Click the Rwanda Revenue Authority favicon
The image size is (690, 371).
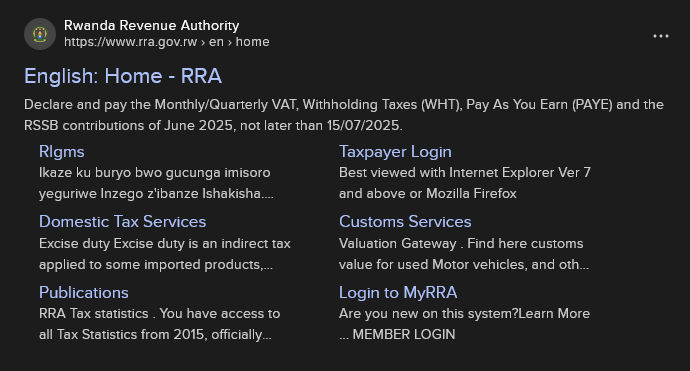(40, 34)
